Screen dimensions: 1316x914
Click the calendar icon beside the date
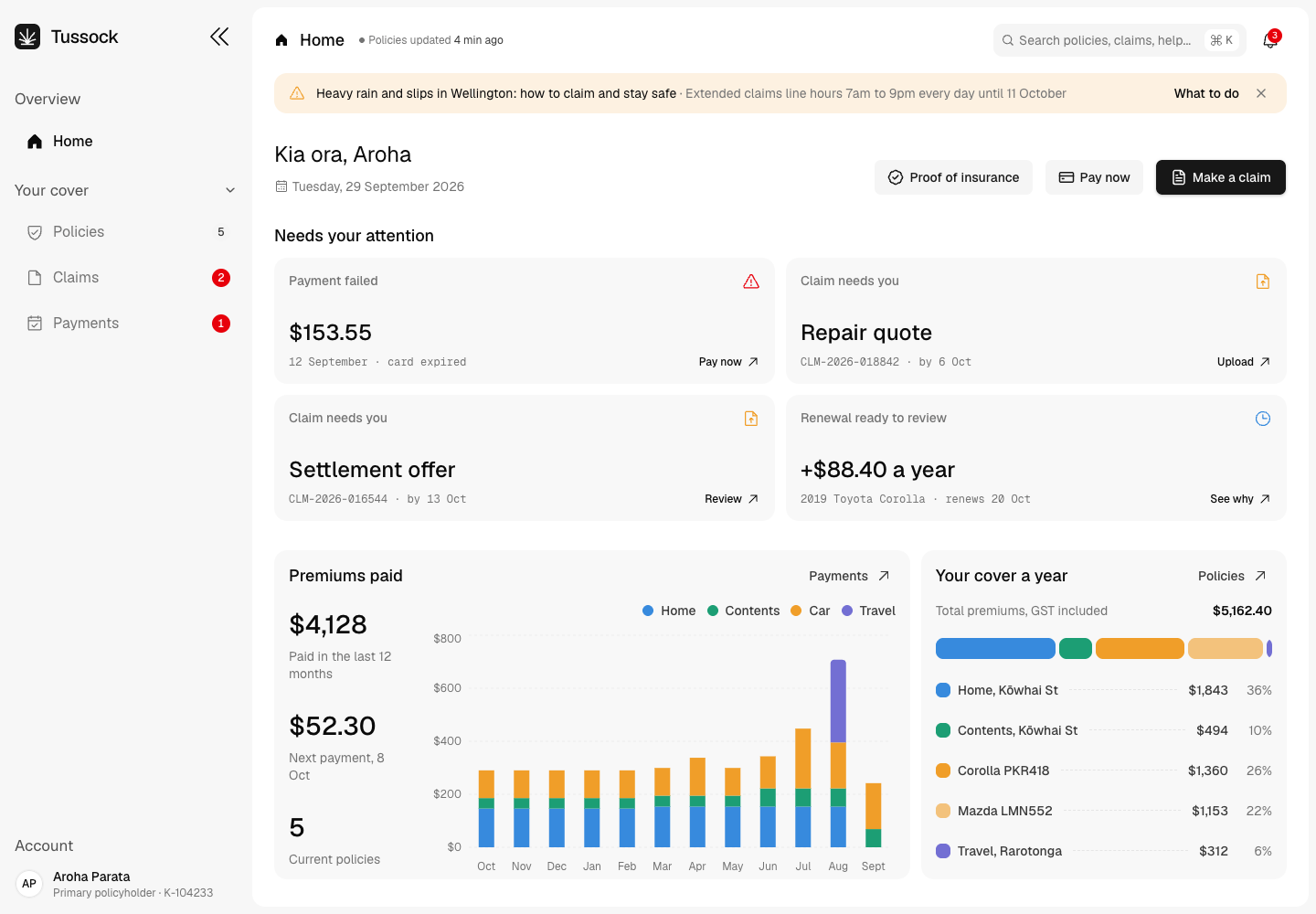[281, 186]
